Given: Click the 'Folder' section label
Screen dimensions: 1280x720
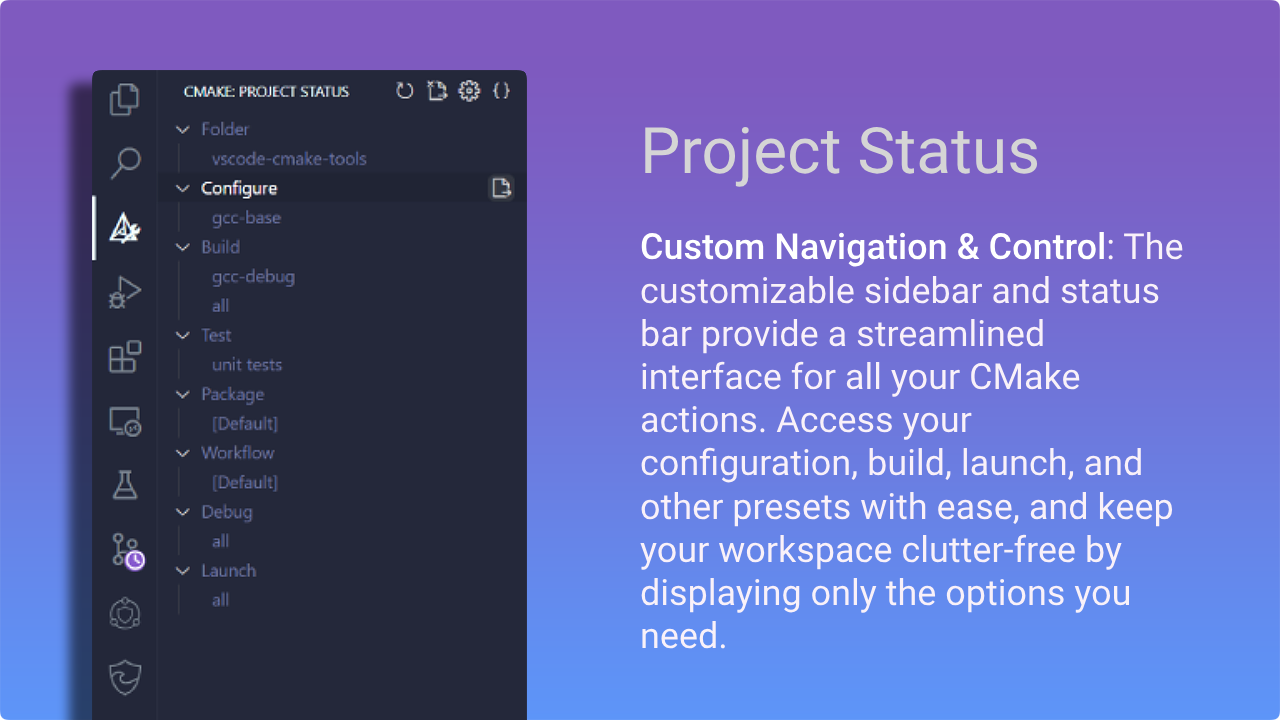Looking at the screenshot, I should 225,129.
